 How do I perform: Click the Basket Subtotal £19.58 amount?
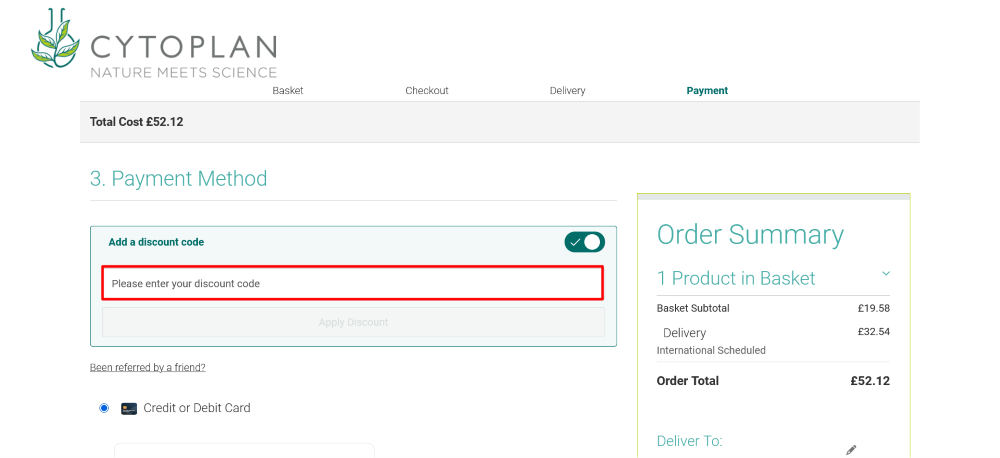pyautogui.click(x=874, y=308)
